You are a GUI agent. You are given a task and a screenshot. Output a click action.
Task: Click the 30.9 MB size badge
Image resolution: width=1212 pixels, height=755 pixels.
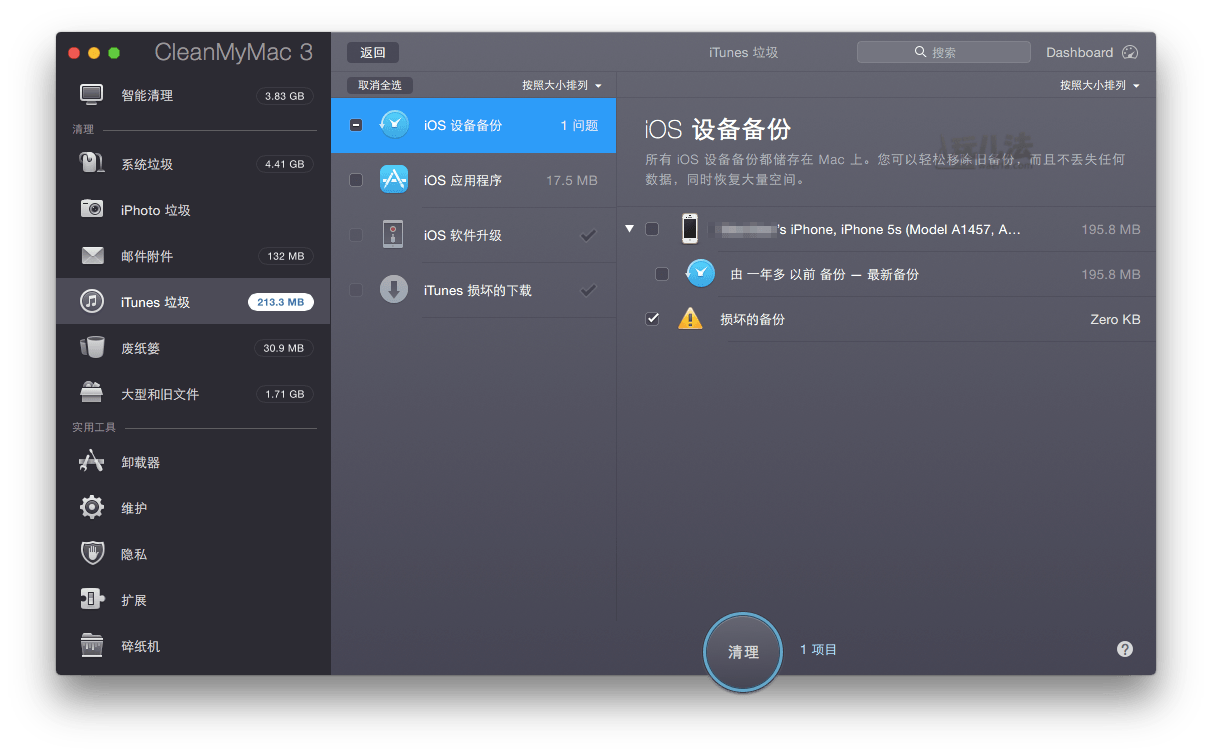pyautogui.click(x=285, y=348)
